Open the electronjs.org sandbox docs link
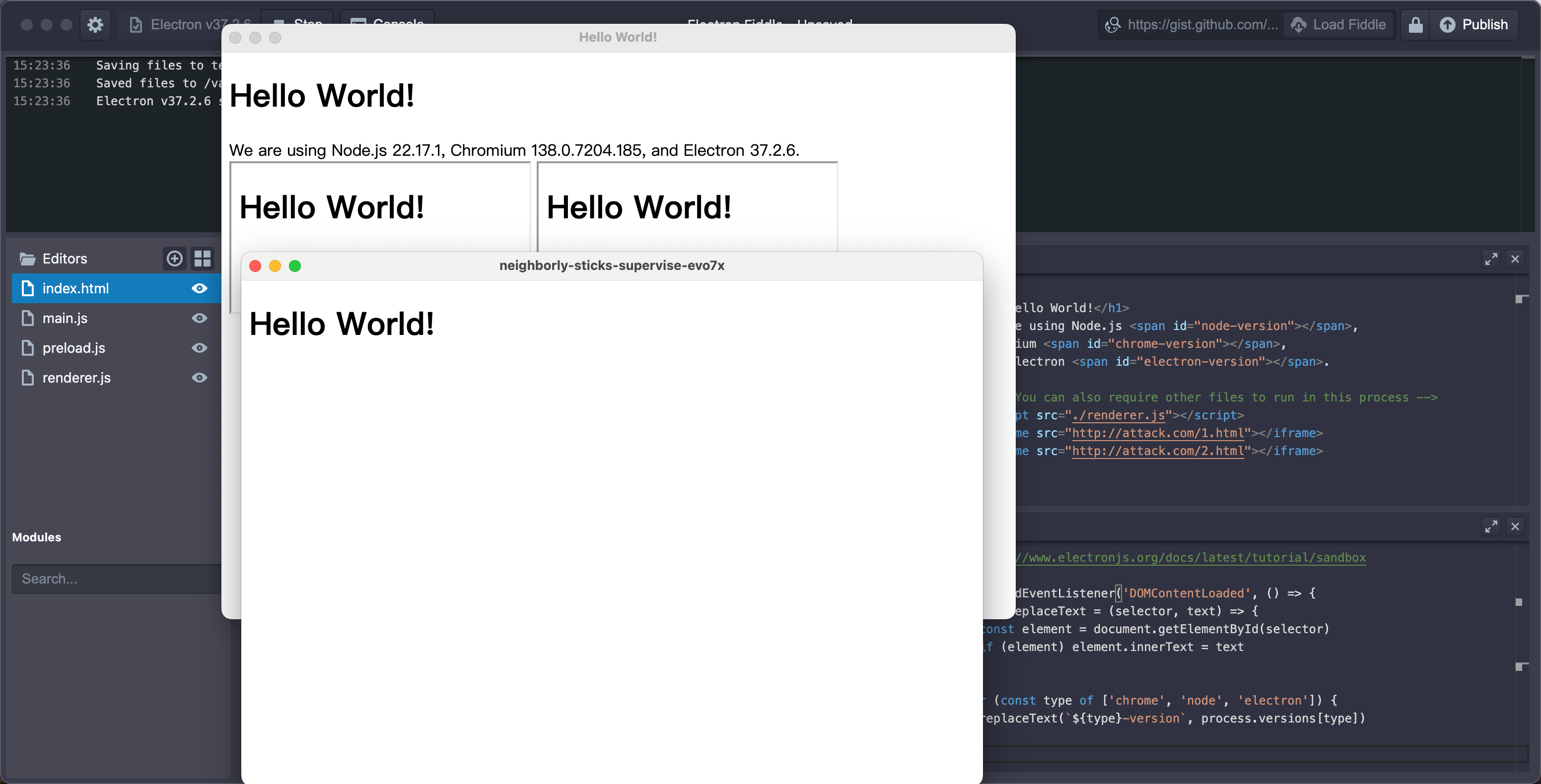 [1191, 557]
